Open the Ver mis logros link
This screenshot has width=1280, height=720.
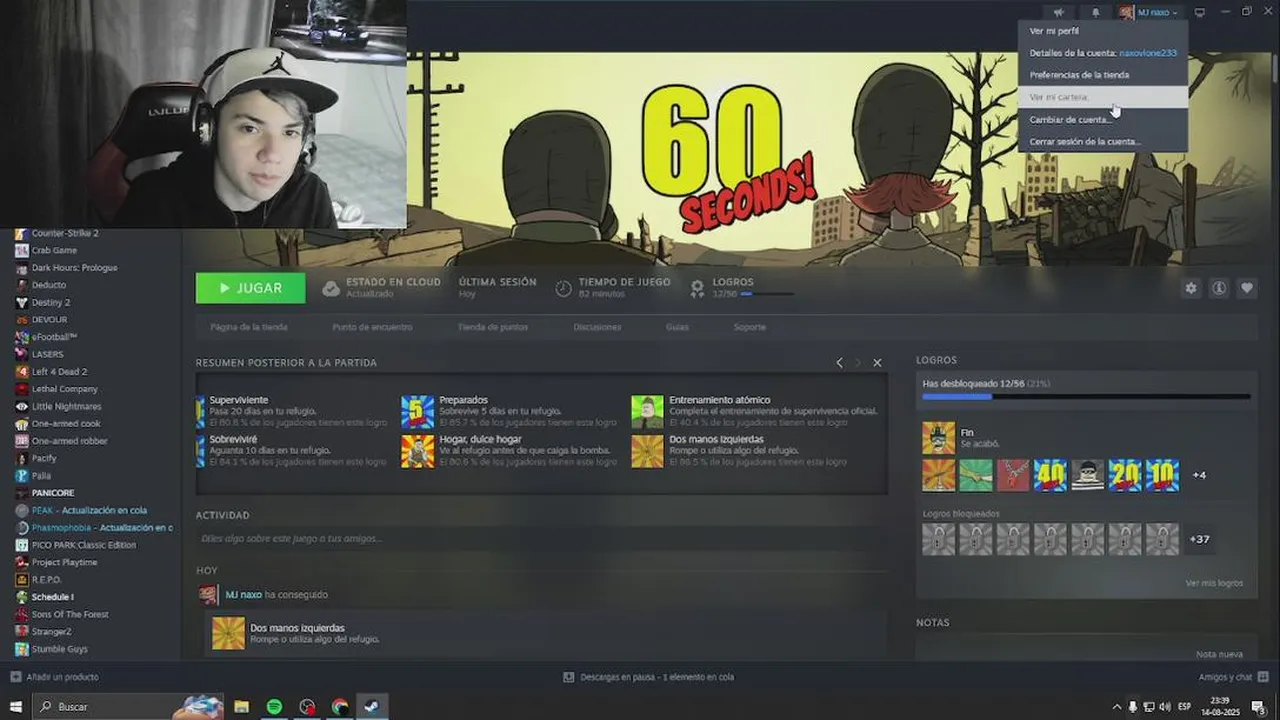pos(1214,583)
